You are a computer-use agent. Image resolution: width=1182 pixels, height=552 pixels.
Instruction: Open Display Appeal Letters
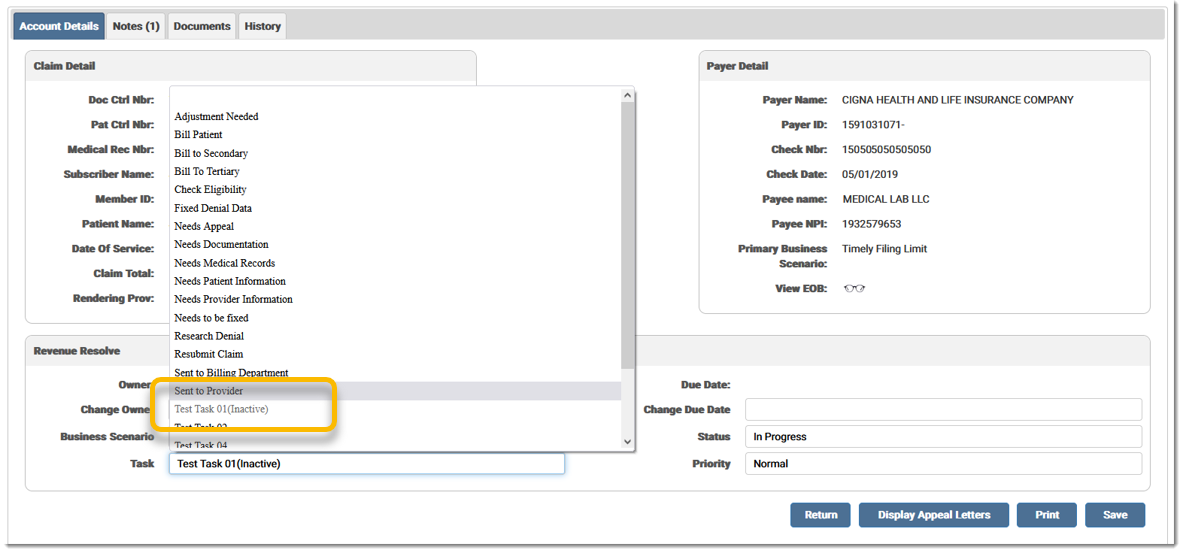(933, 515)
